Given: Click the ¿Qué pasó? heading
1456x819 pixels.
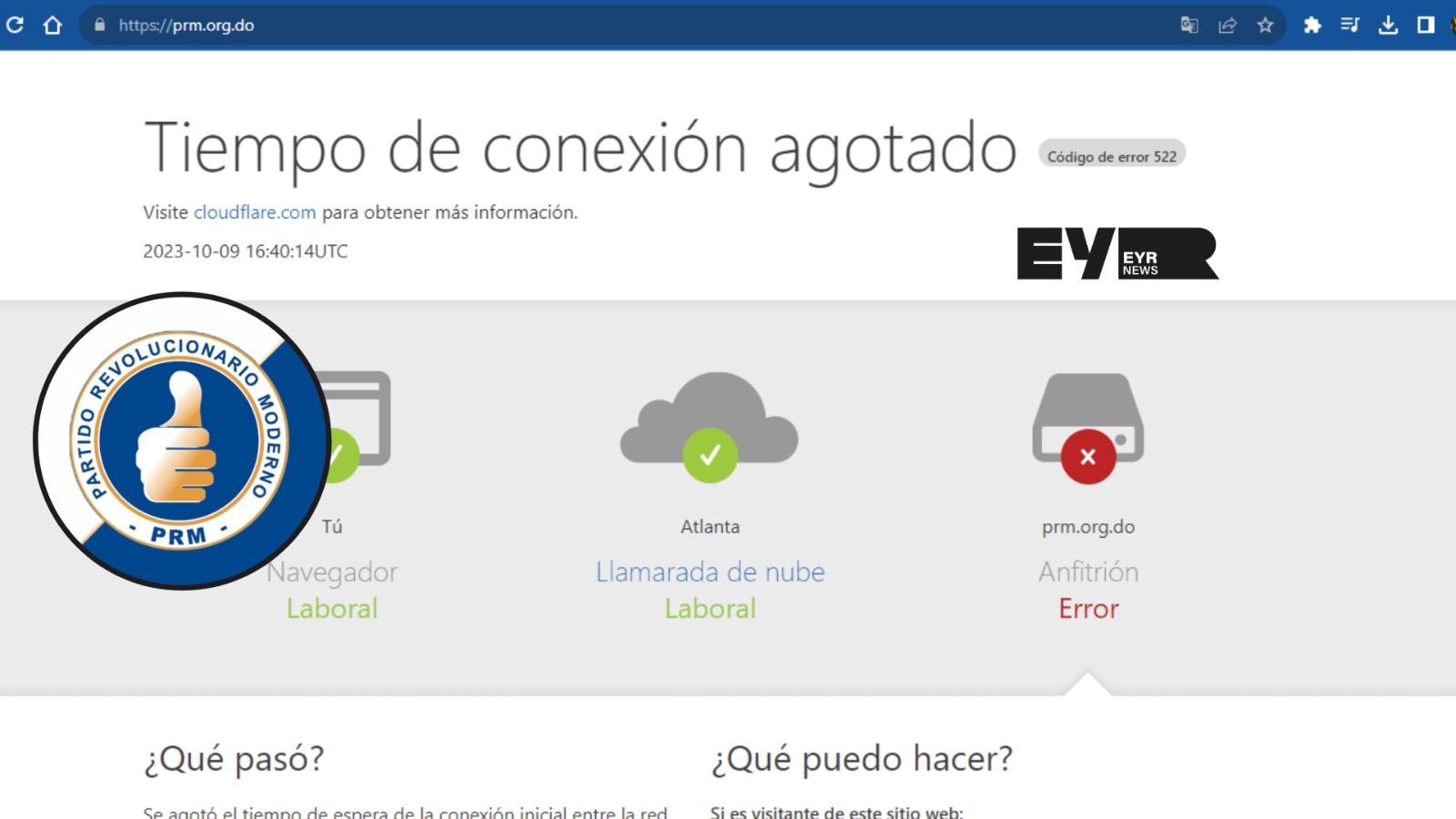Looking at the screenshot, I should [x=234, y=759].
